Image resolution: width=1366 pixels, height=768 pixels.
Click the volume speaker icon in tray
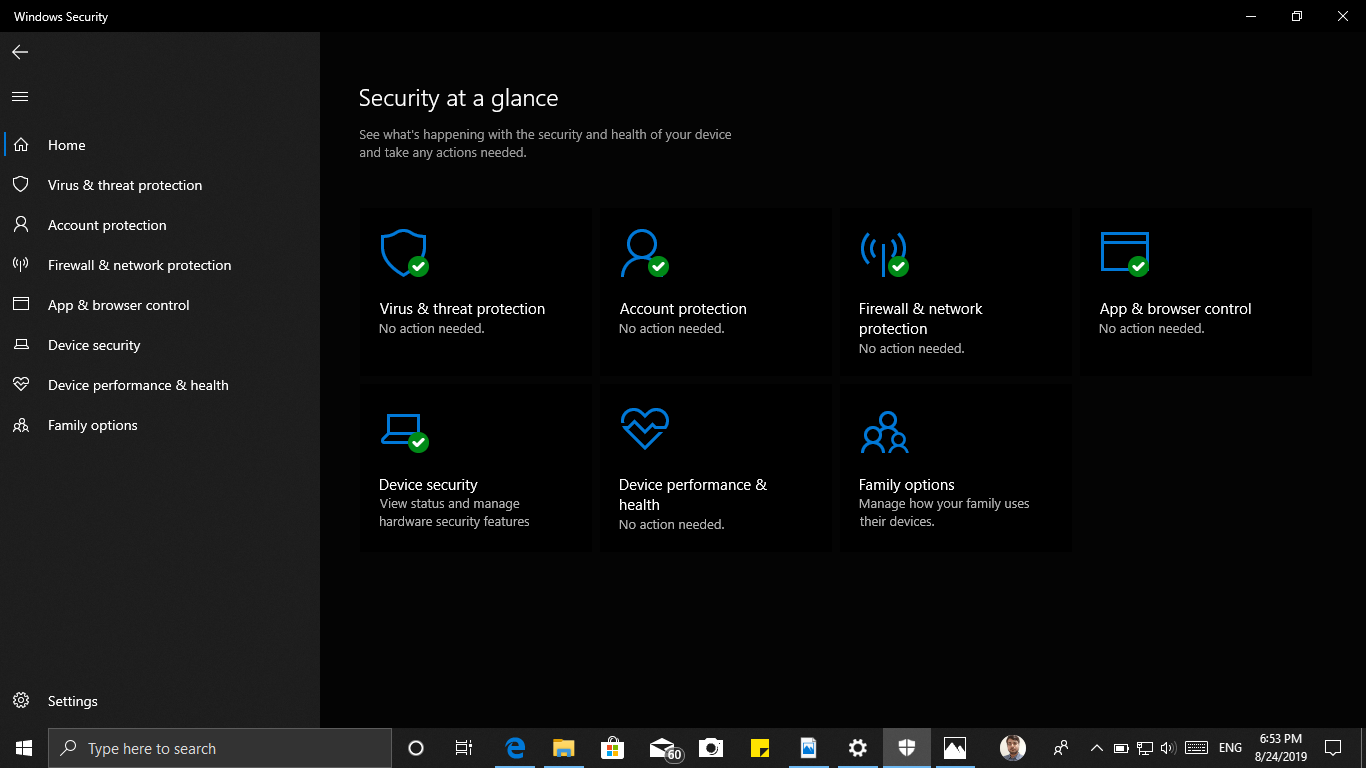(1169, 748)
